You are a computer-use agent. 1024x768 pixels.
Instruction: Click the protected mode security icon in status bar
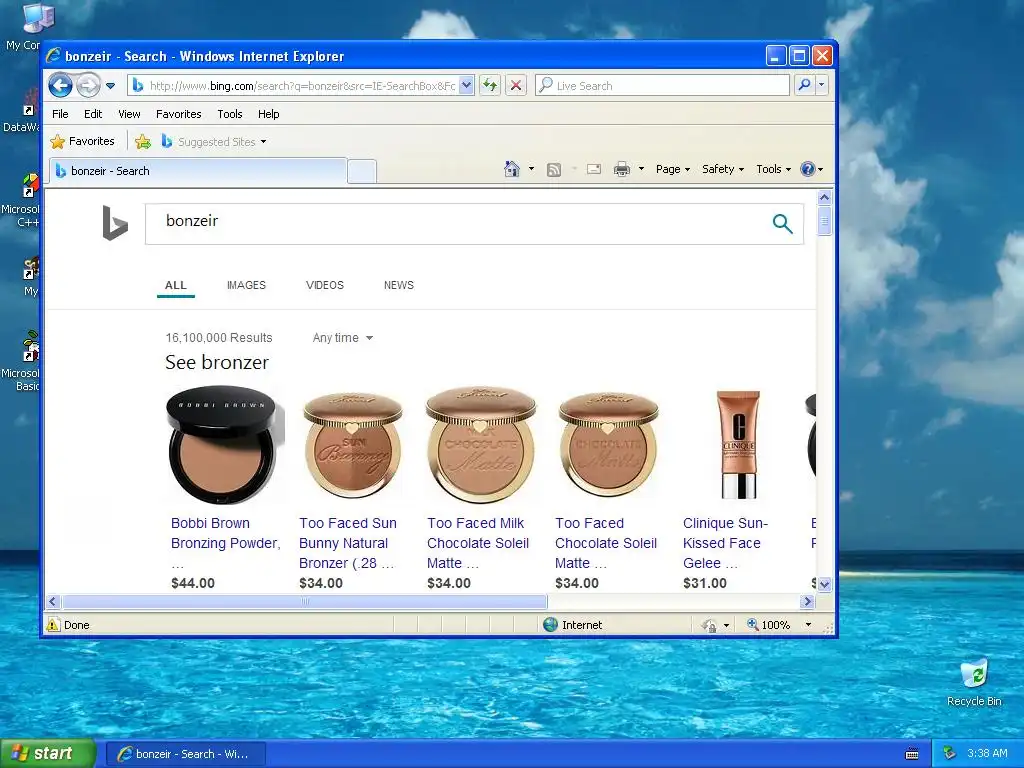coord(709,626)
